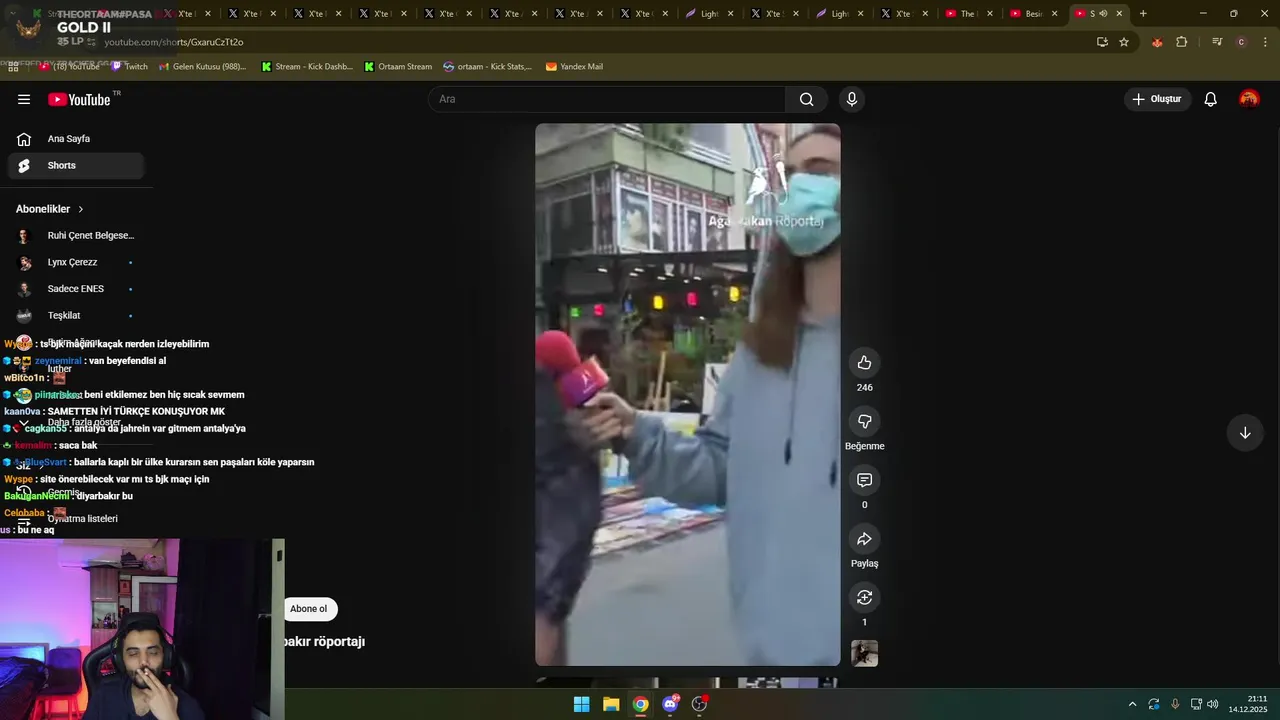1280x720 pixels.
Task: Open the Oluştur create menu
Action: click(1157, 99)
